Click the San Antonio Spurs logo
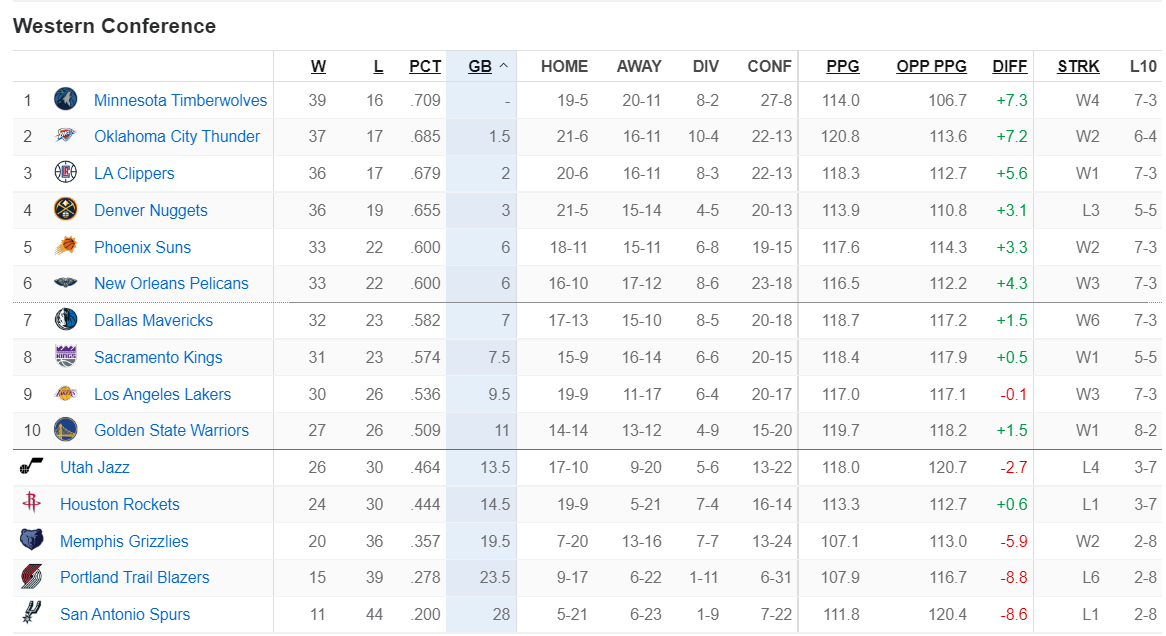The image size is (1166, 636). click(x=31, y=612)
